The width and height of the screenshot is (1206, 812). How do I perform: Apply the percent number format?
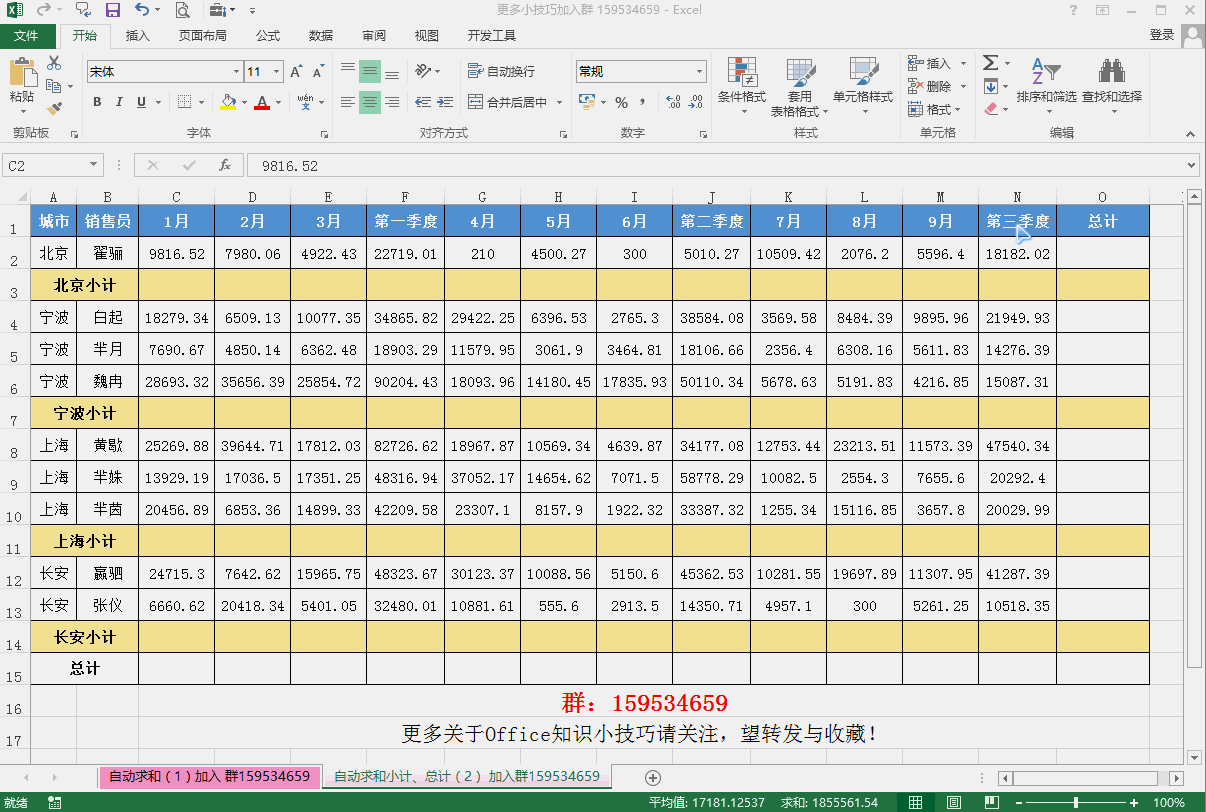point(622,101)
